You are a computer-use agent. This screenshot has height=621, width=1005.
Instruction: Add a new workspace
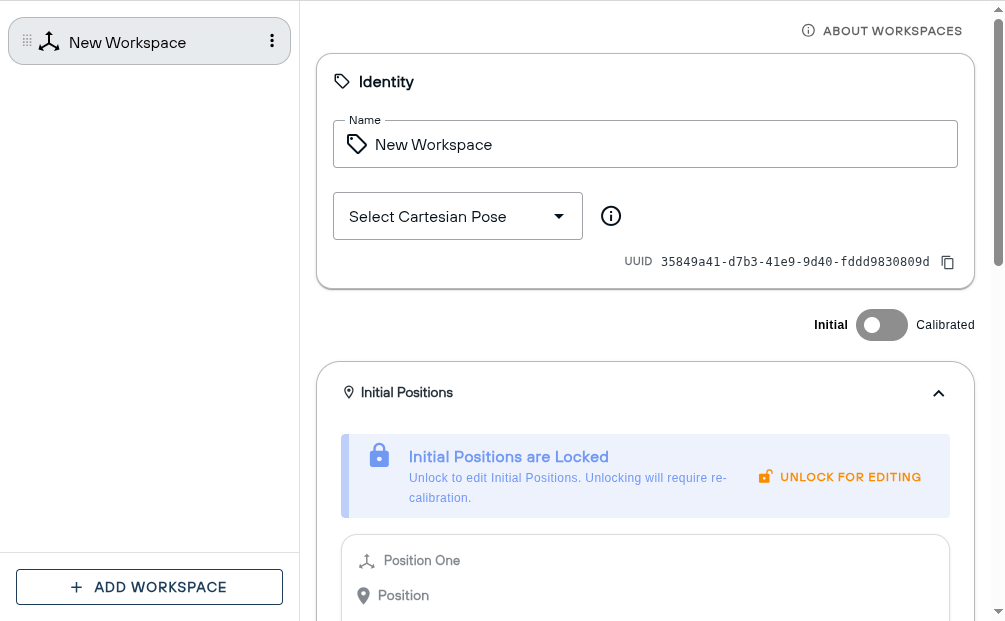click(149, 587)
